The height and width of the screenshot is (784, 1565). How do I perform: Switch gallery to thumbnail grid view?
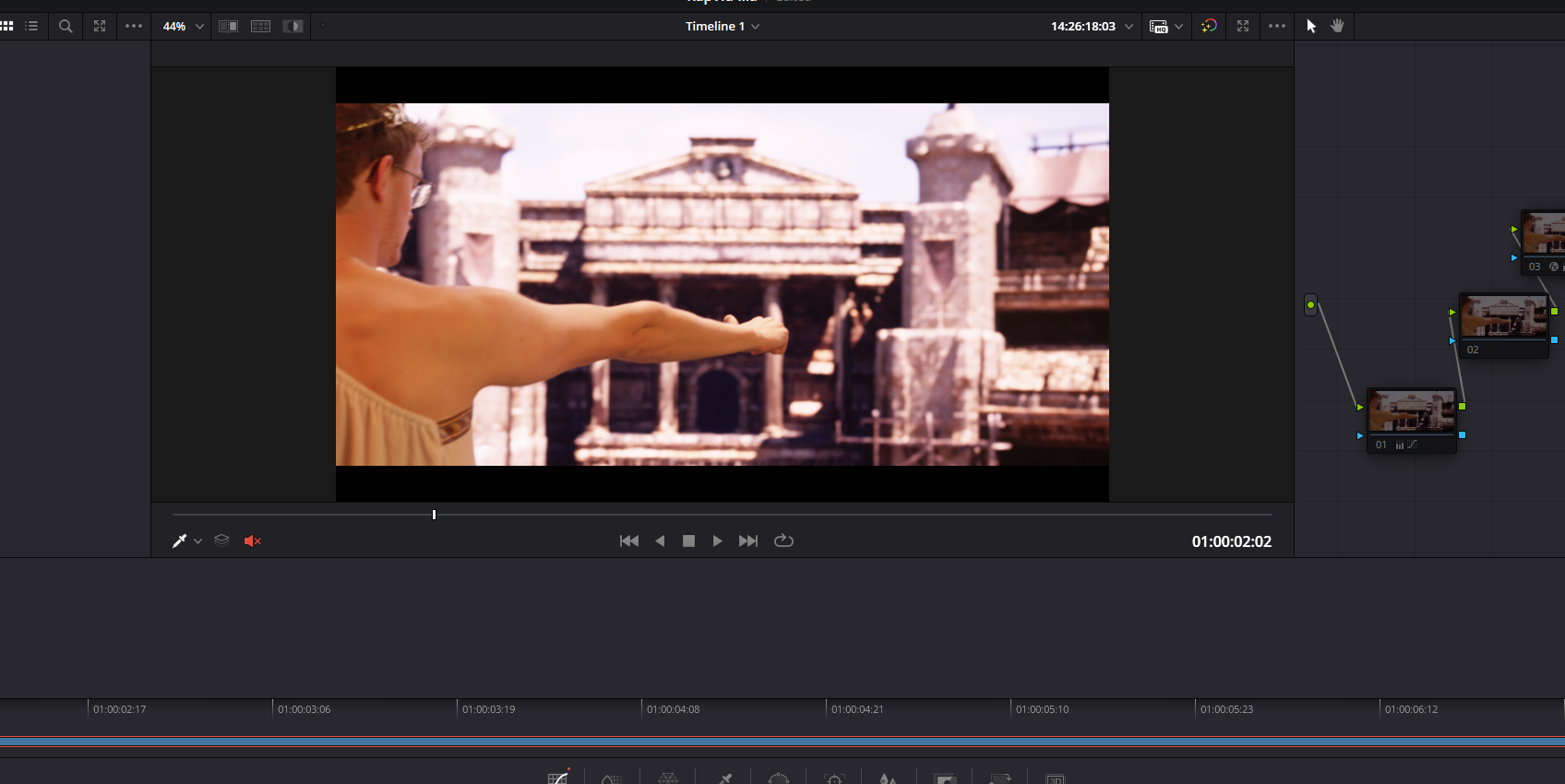(6, 26)
